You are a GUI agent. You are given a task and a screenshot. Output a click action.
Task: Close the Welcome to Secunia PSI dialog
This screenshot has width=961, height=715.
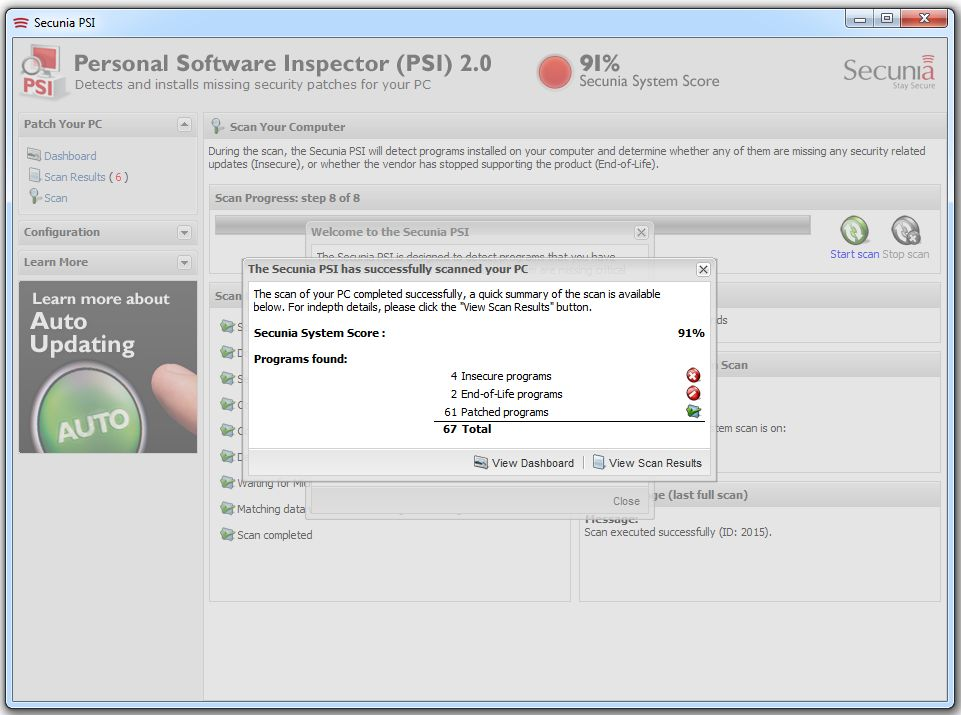(641, 233)
